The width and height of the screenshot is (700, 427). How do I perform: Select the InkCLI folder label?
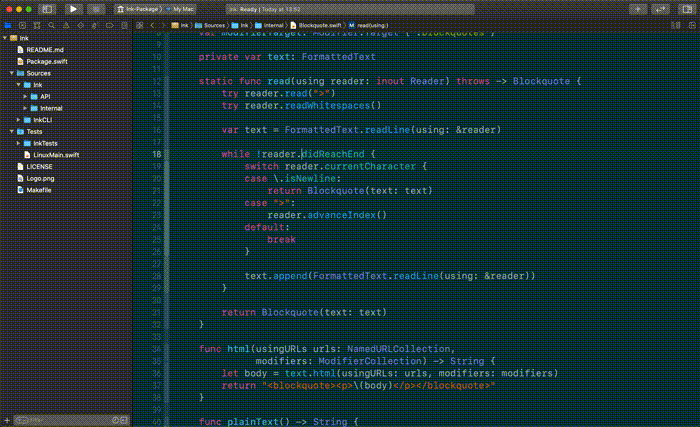pos(43,120)
